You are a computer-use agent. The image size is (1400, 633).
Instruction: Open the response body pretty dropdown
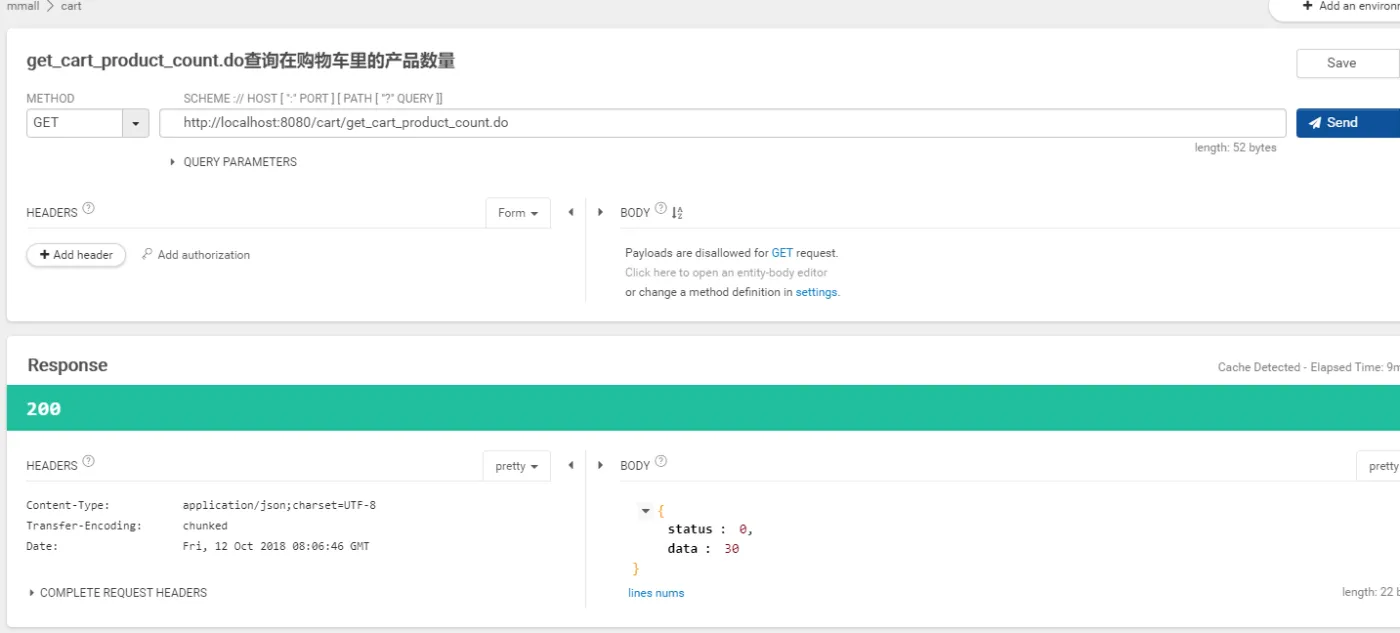1378,466
